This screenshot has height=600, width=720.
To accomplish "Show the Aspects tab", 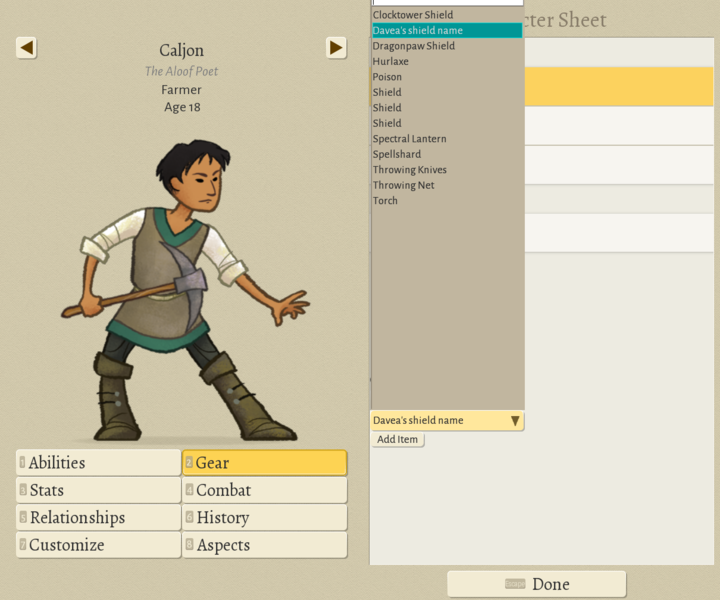I will (265, 545).
